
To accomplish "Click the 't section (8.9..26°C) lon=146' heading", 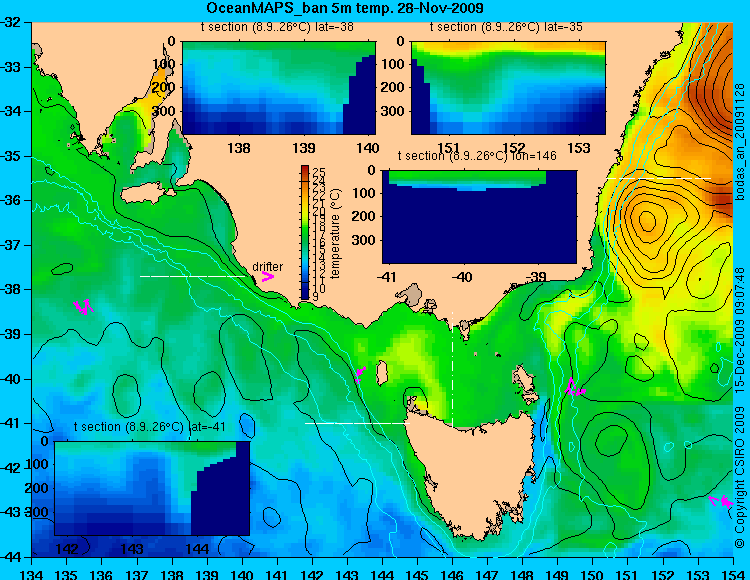I will (477, 156).
